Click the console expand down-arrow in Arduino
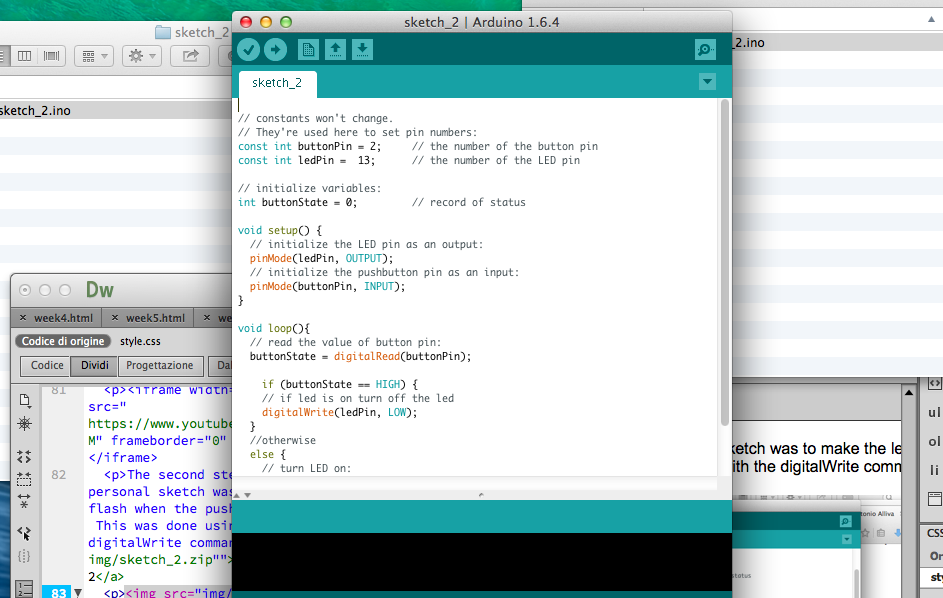 pyautogui.click(x=247, y=495)
